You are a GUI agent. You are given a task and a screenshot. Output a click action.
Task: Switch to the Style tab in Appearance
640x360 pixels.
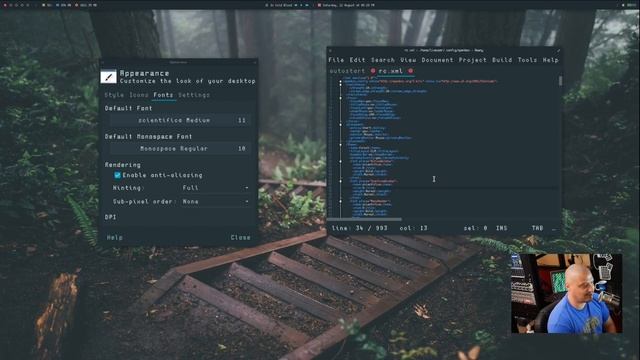pos(114,95)
